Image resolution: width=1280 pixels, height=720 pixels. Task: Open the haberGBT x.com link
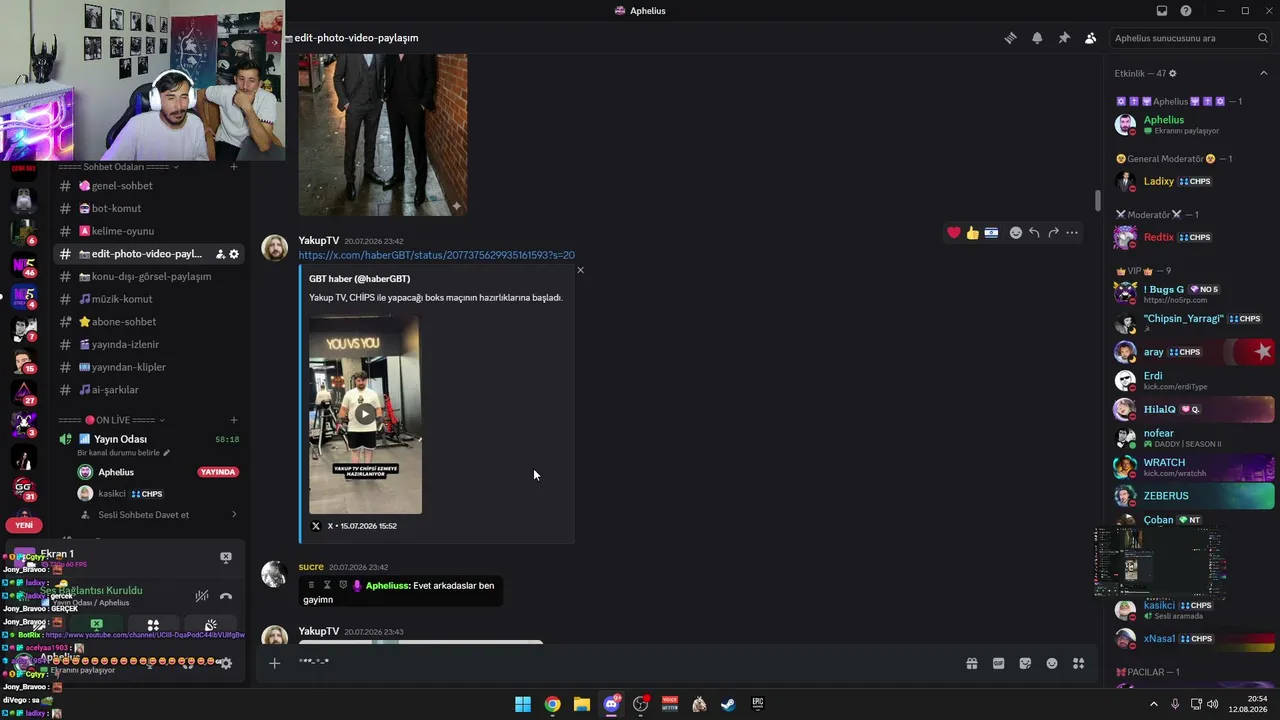(x=436, y=255)
